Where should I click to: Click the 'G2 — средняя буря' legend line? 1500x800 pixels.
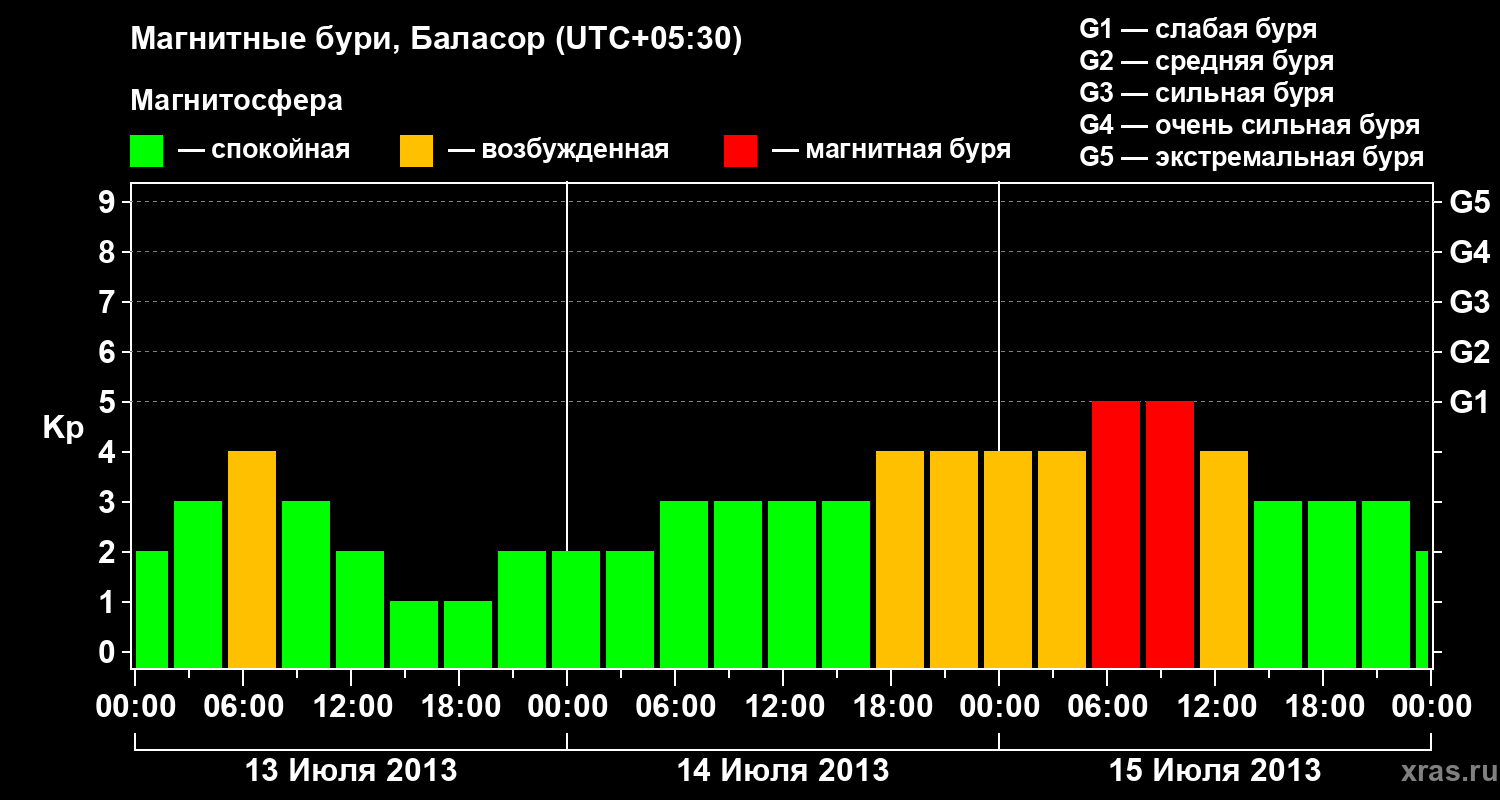[x=1207, y=61]
